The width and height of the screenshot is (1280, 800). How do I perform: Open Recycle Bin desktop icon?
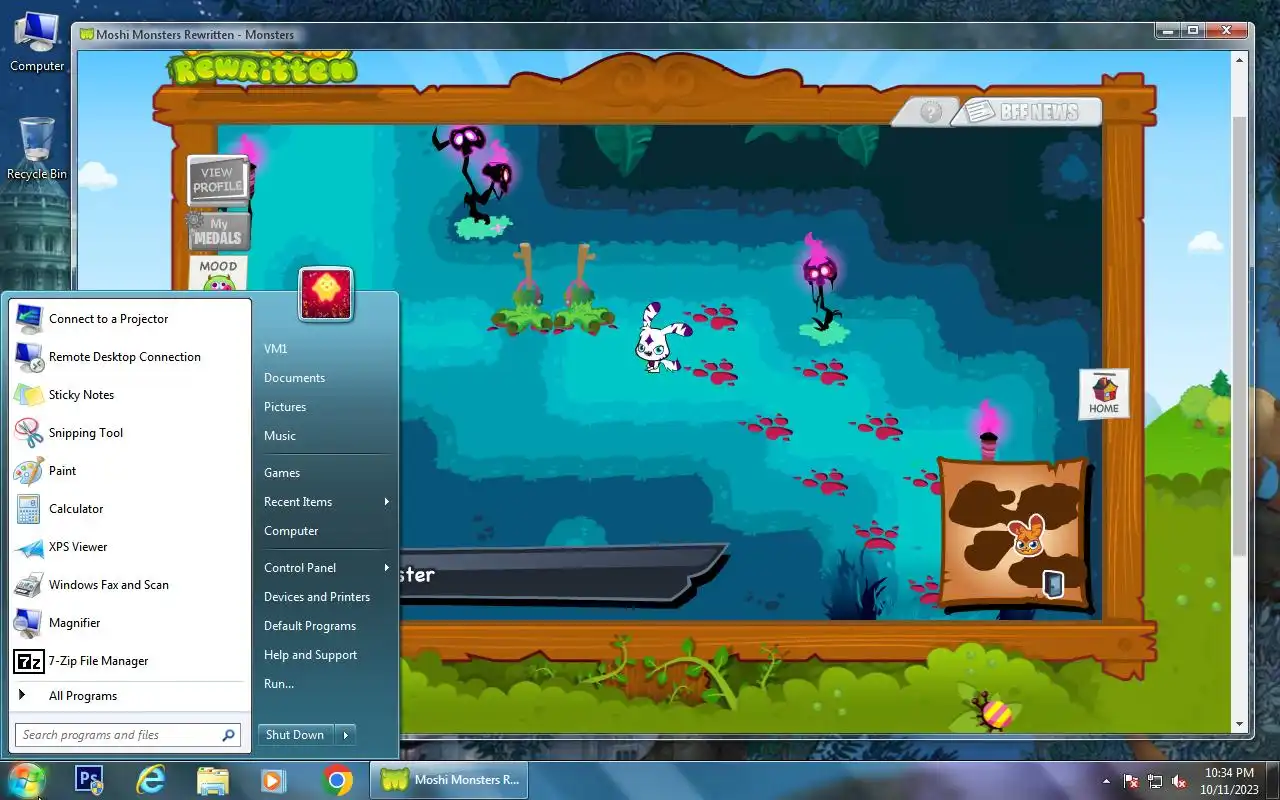(37, 148)
